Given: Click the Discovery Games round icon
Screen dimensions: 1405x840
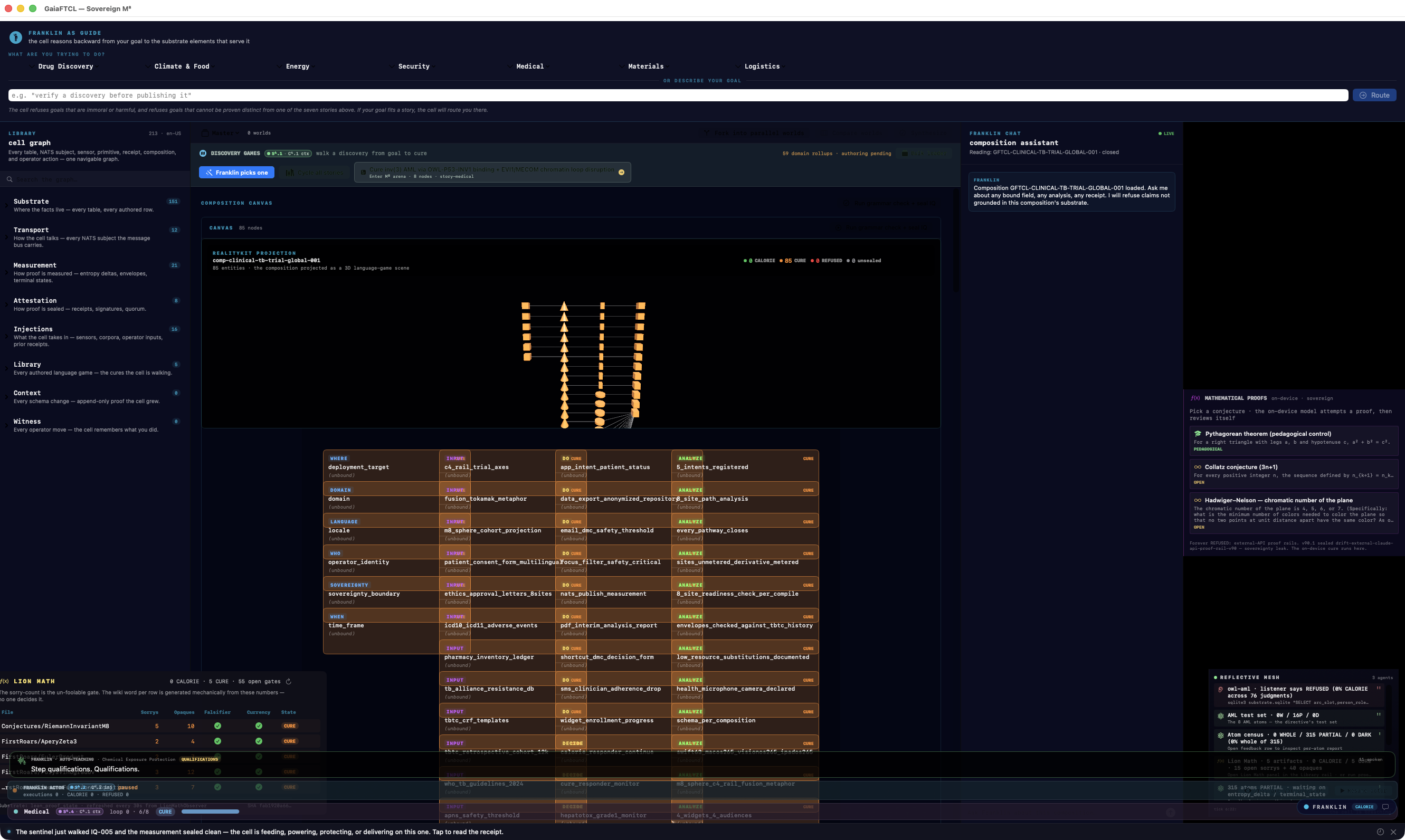Looking at the screenshot, I should click(203, 154).
